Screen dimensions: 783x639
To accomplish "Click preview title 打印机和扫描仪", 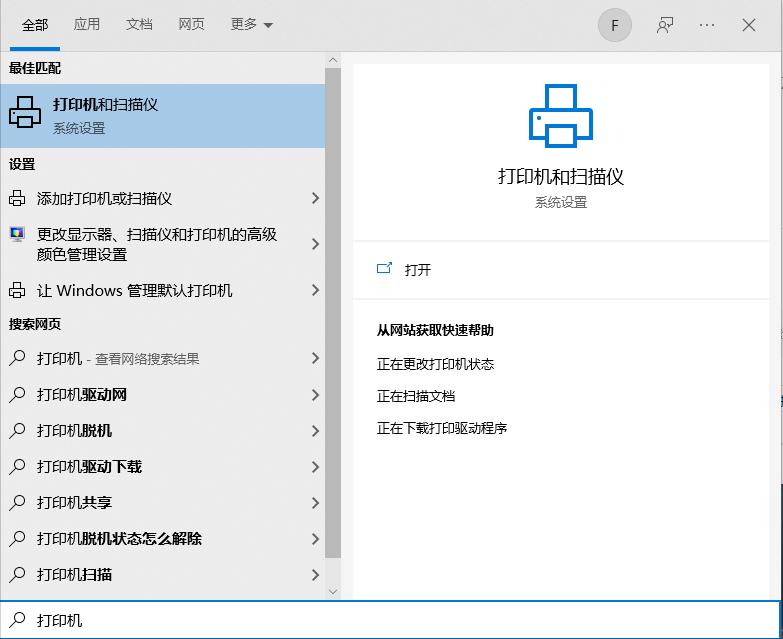I will tap(561, 177).
